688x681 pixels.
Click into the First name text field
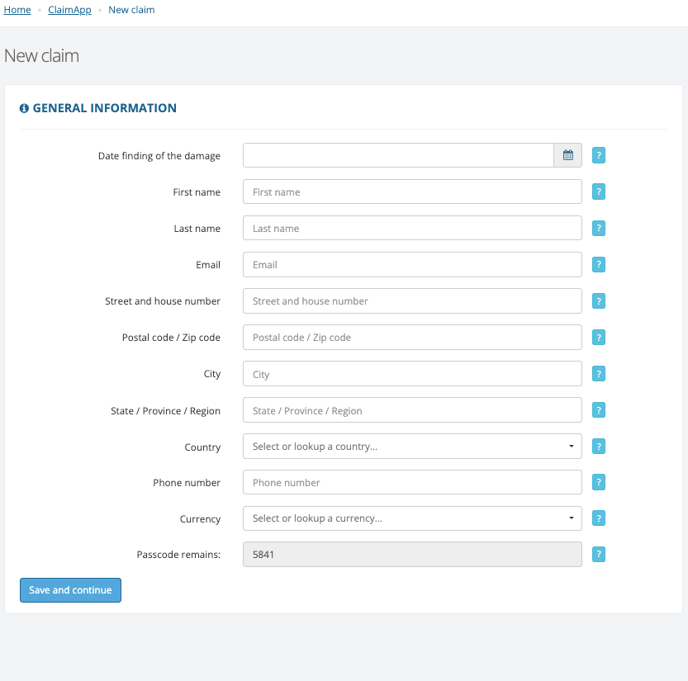click(412, 192)
